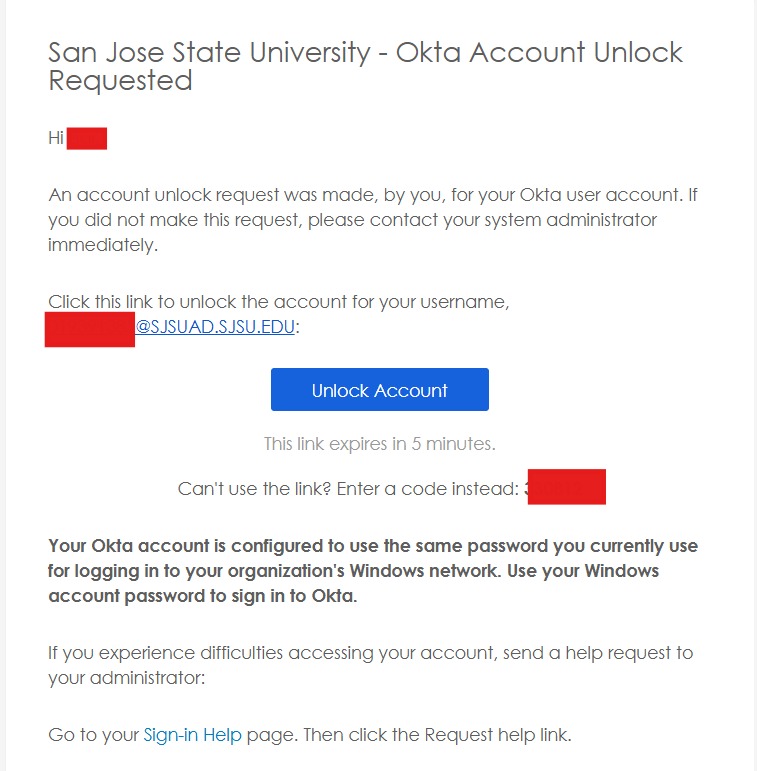Click the redacted unlock code box
Screen dimensions: 757x771
pos(567,487)
